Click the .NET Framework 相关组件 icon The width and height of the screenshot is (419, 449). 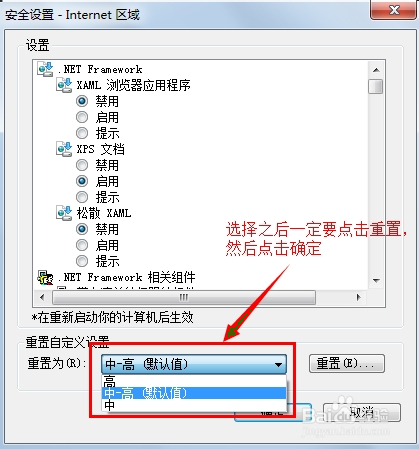(46, 277)
